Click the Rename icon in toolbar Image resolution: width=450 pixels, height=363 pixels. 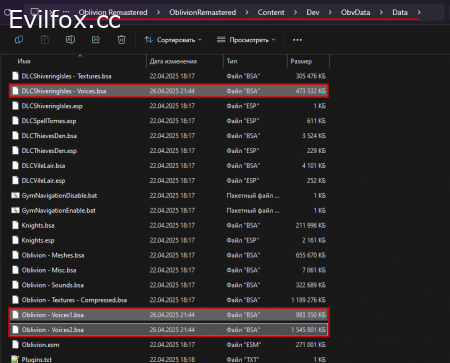tap(70, 40)
